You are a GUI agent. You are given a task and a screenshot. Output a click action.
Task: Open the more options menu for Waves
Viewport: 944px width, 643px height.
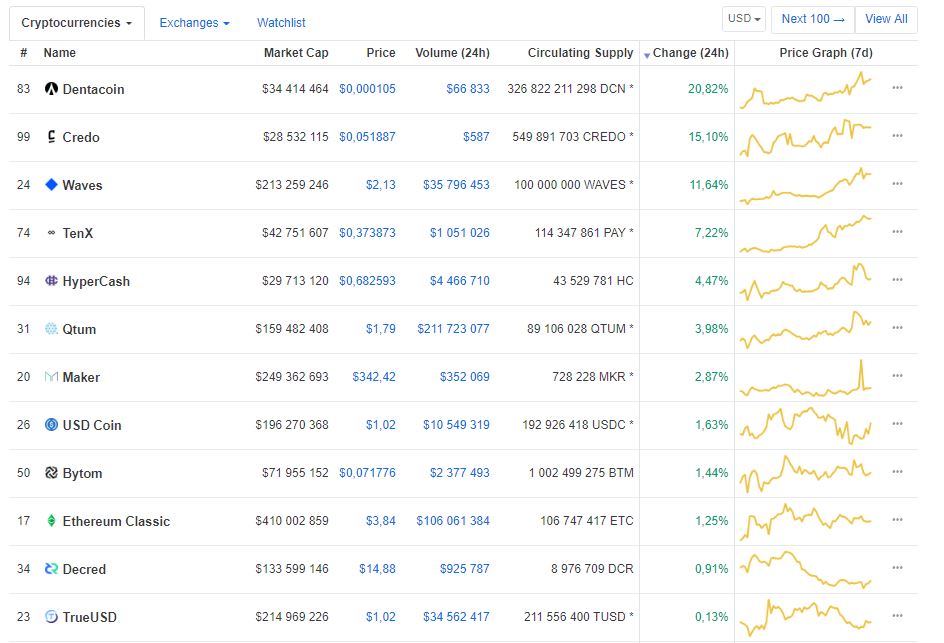(897, 184)
